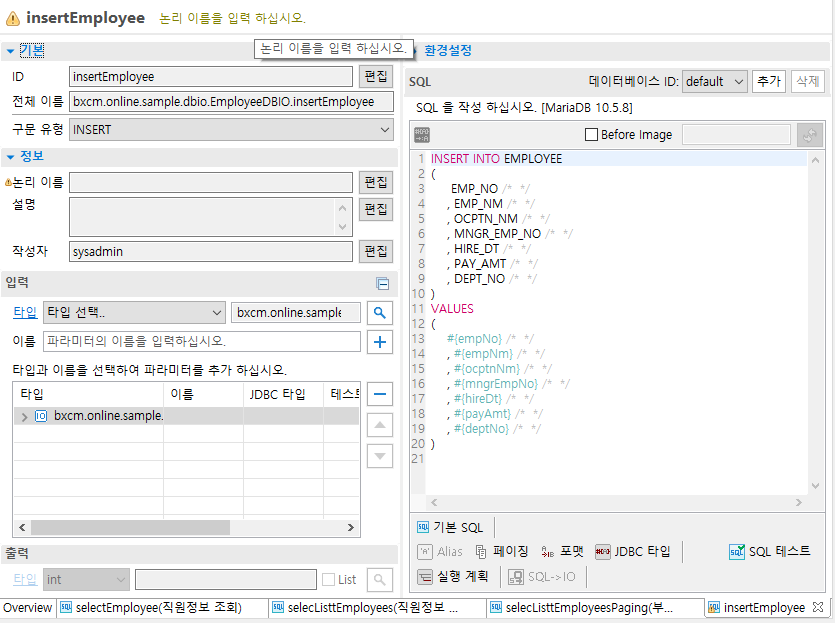Open SQL 테스트 tool
The height and width of the screenshot is (623, 835).
click(770, 551)
